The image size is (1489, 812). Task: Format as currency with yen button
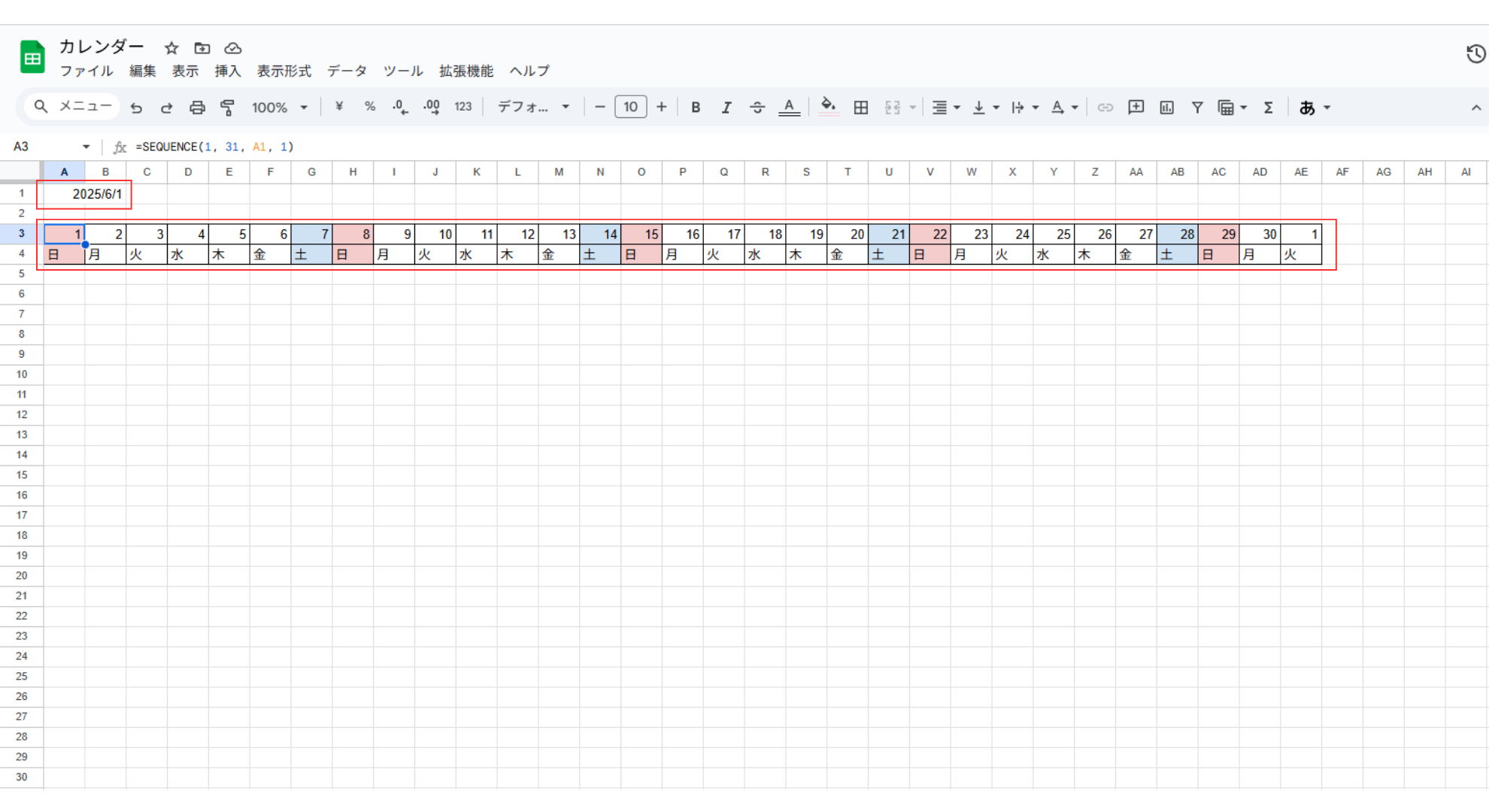click(x=339, y=108)
